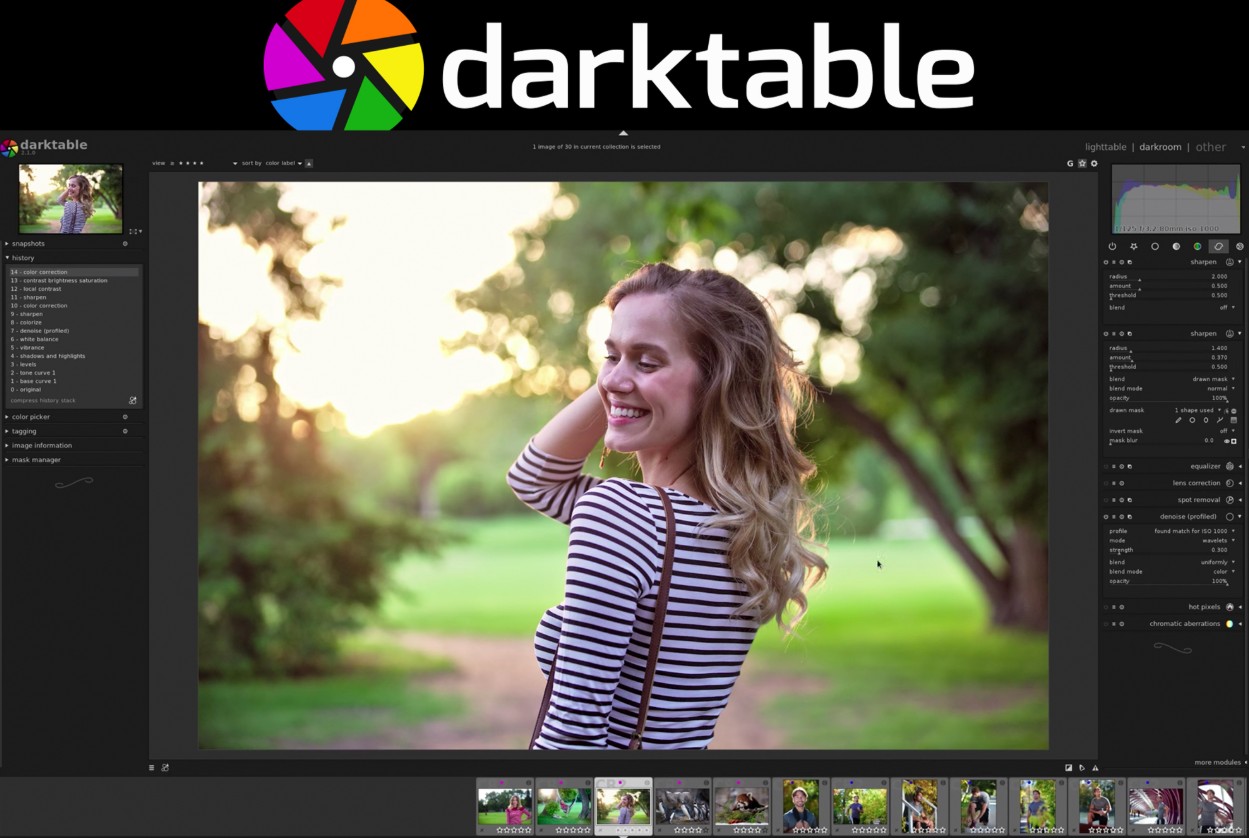Select the highlighted correction group icon
Screen dimensions: 1249x838
click(1218, 246)
